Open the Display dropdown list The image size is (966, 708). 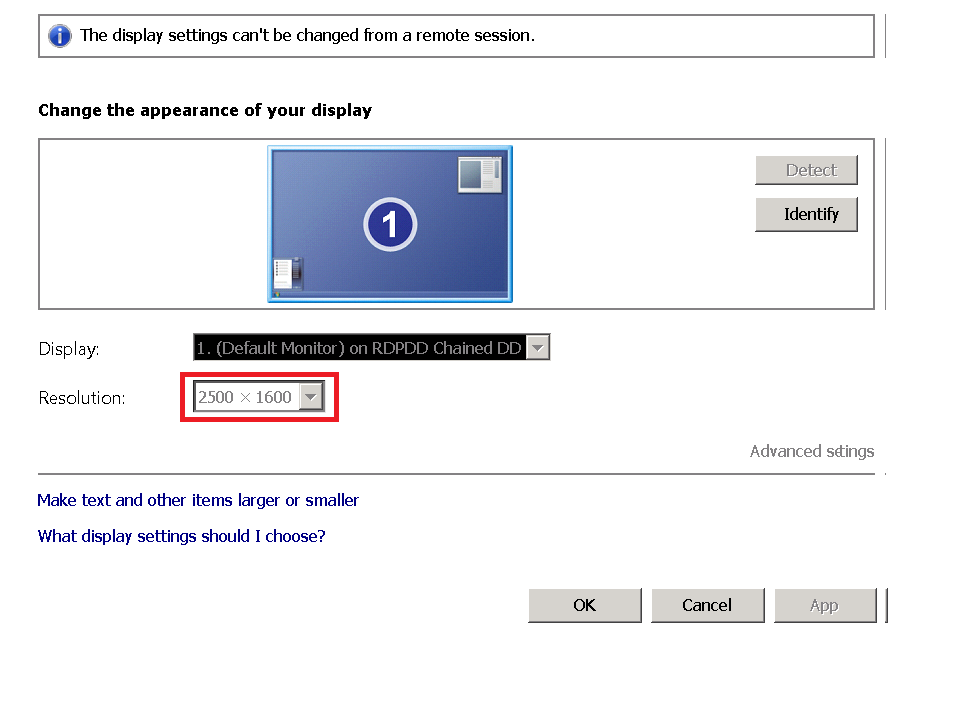371,348
